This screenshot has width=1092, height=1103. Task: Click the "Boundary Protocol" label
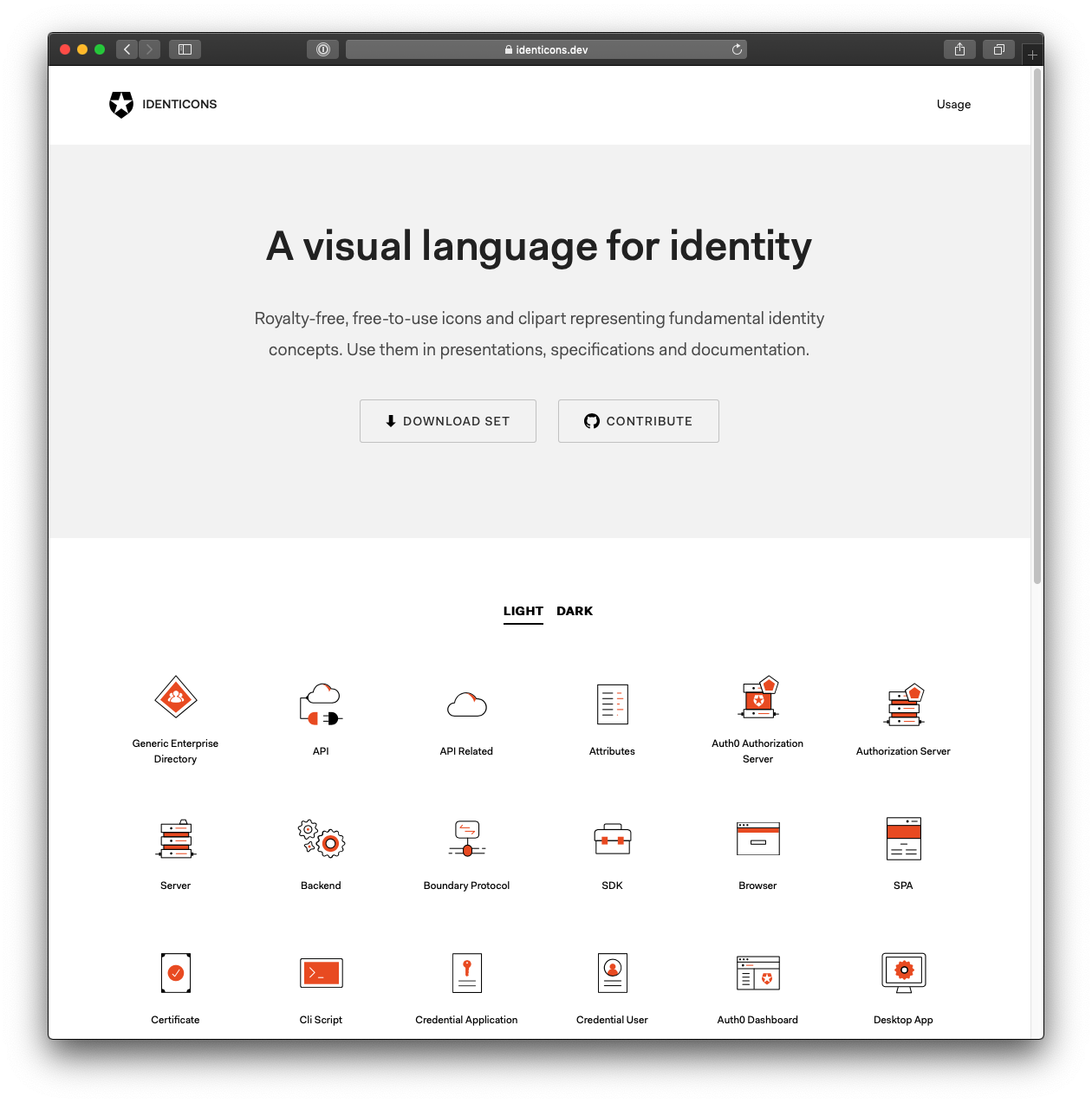click(467, 886)
